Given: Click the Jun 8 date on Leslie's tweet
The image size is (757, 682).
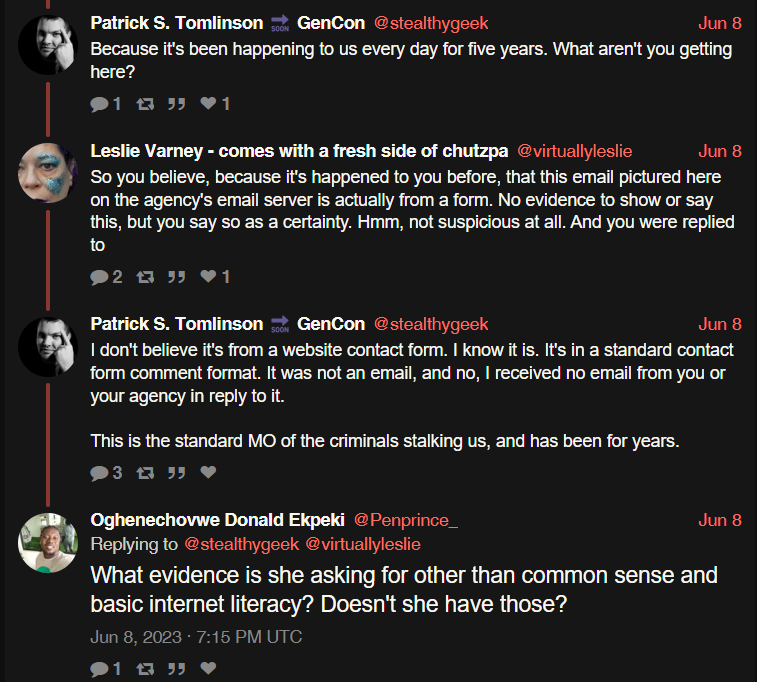Looking at the screenshot, I should pyautogui.click(x=719, y=151).
